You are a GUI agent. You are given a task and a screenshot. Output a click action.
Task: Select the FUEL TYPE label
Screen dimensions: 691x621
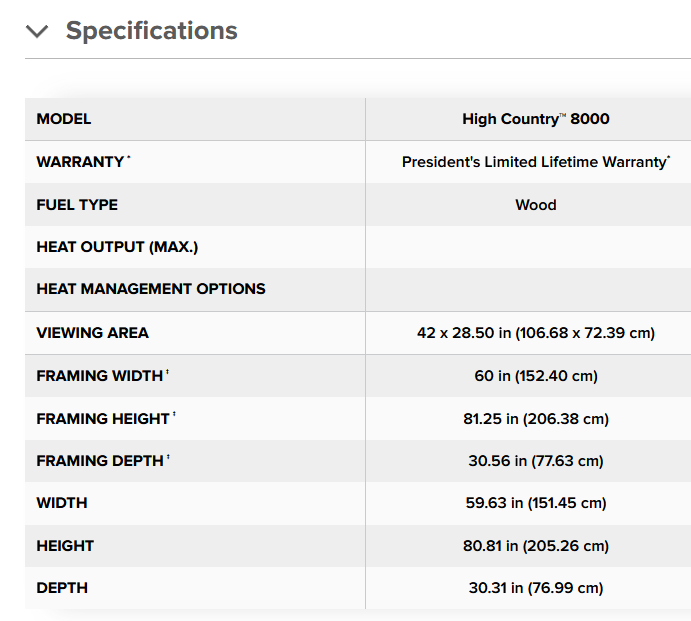click(x=77, y=205)
